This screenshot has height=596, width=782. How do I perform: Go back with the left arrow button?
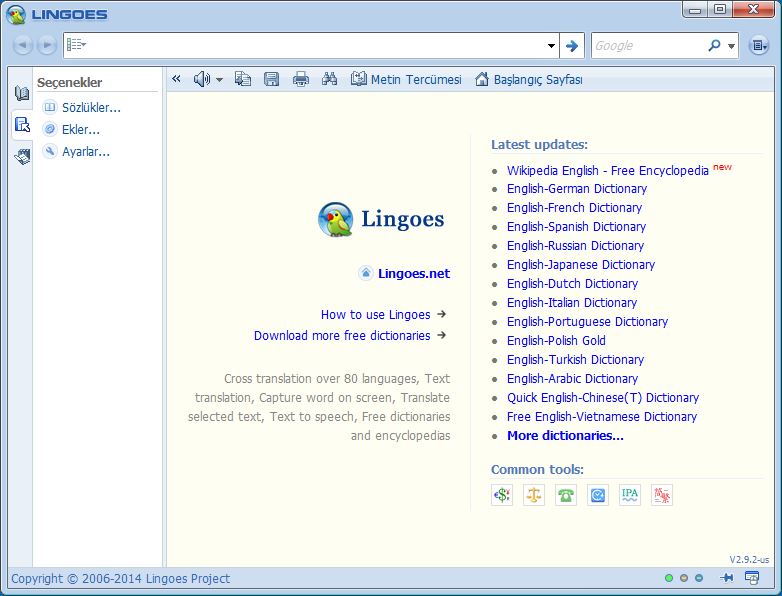[22, 45]
